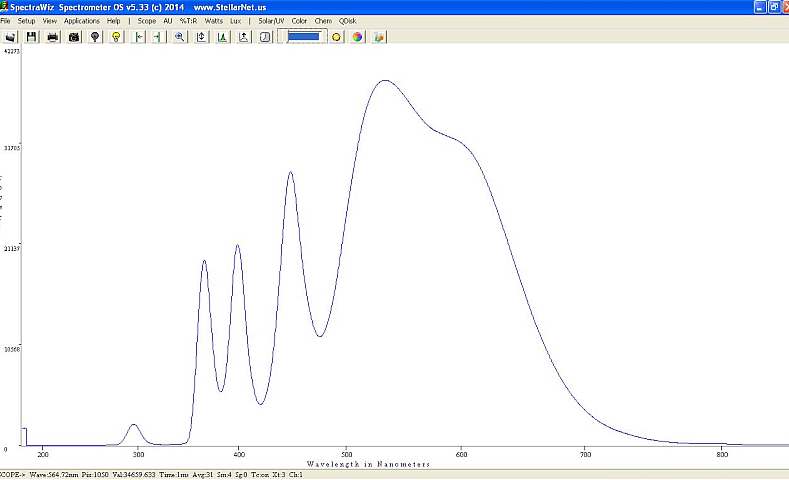The image size is (789, 480).
Task: Click the right cursor marker icon
Action: pos(158,37)
